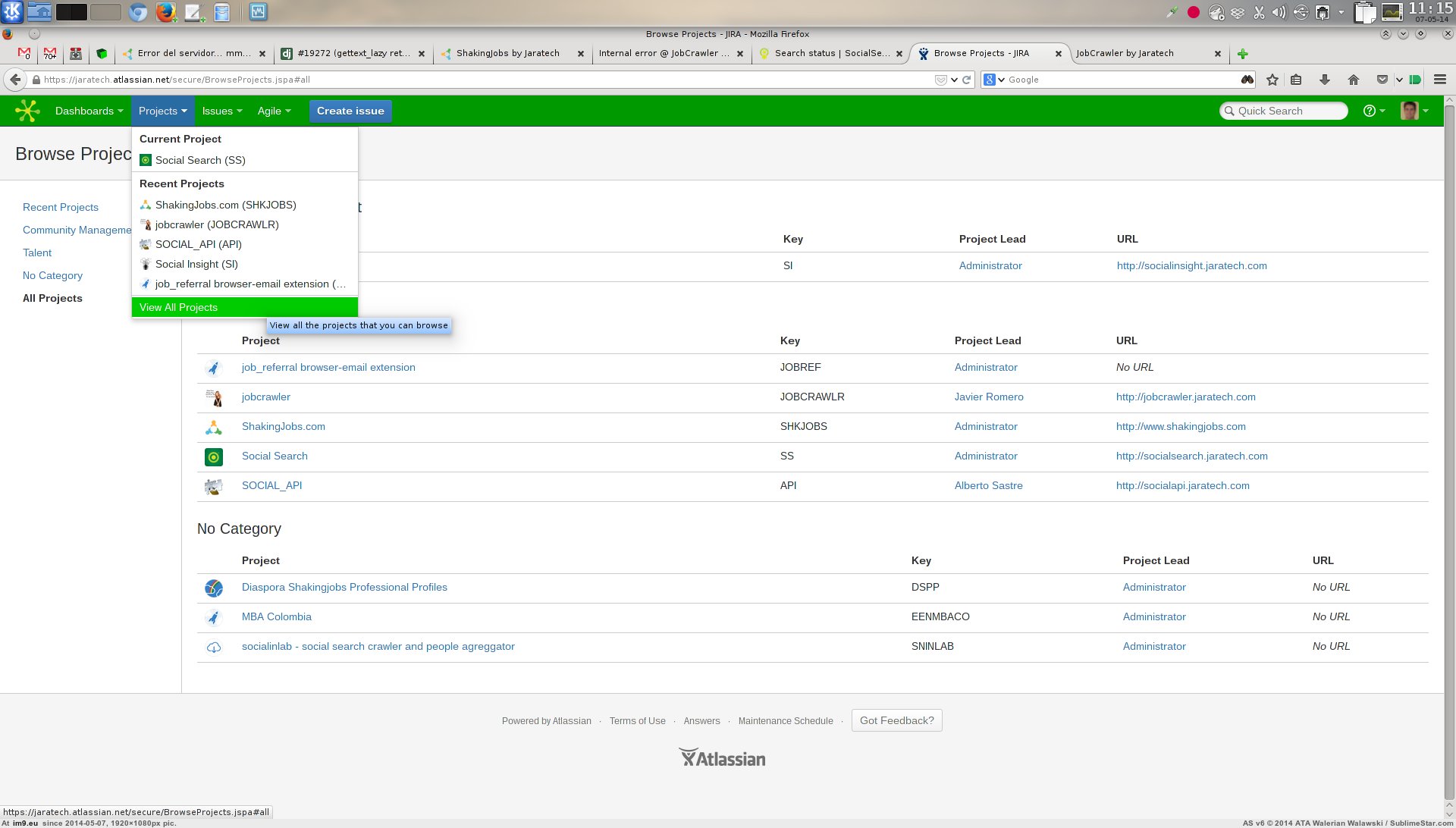
Task: Open the KDE application launcher
Action: coord(12,11)
